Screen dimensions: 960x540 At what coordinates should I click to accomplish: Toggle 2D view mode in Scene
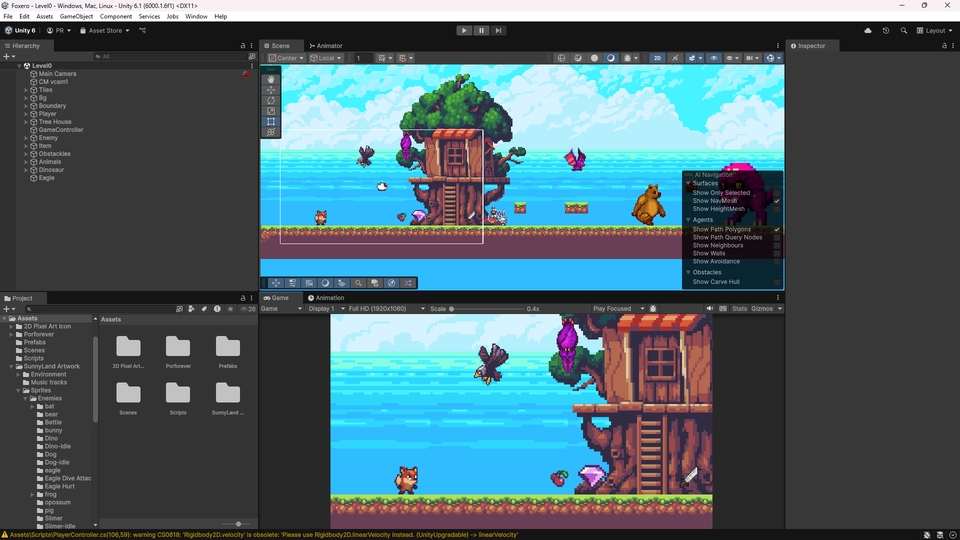657,58
